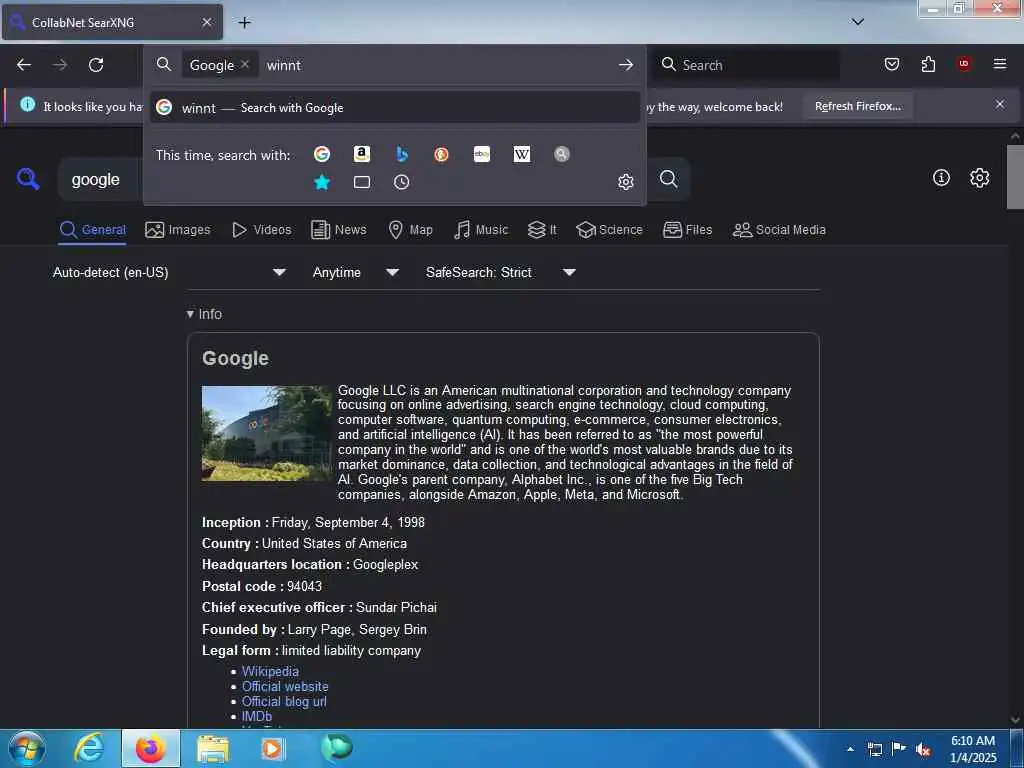Click the scrollbar down arrow

[1015, 720]
